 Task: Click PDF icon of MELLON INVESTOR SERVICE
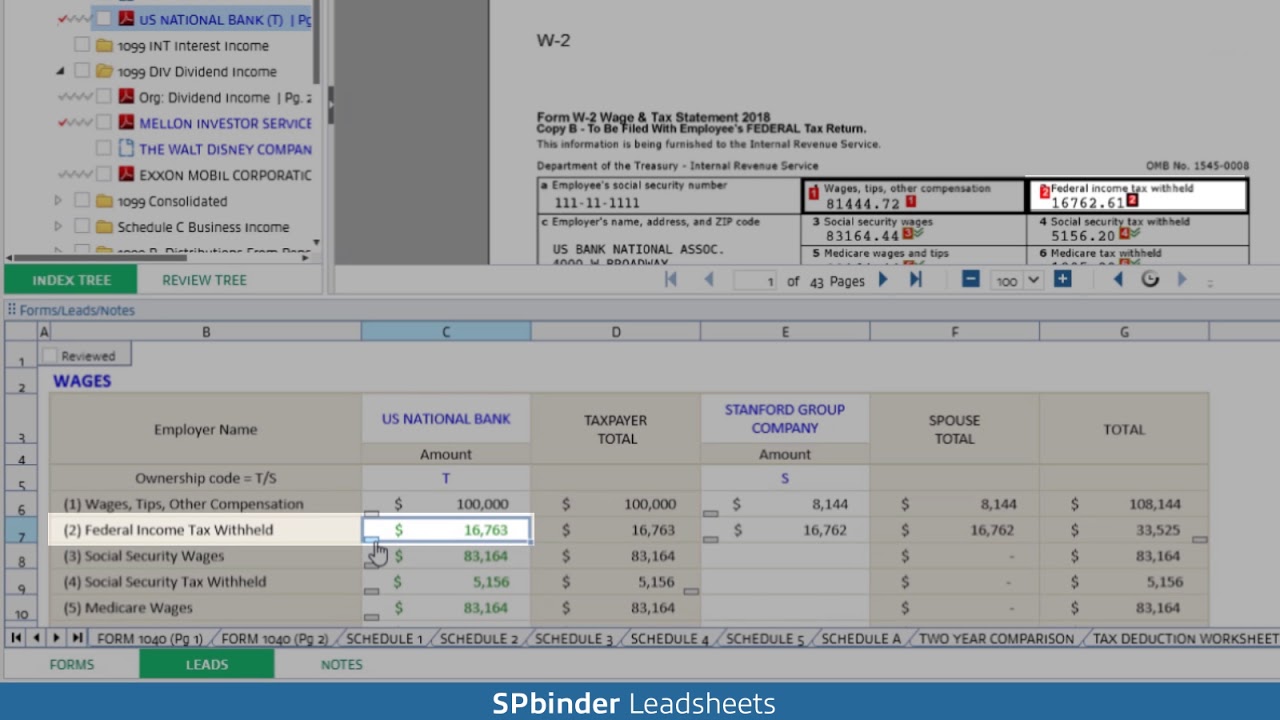tap(126, 123)
